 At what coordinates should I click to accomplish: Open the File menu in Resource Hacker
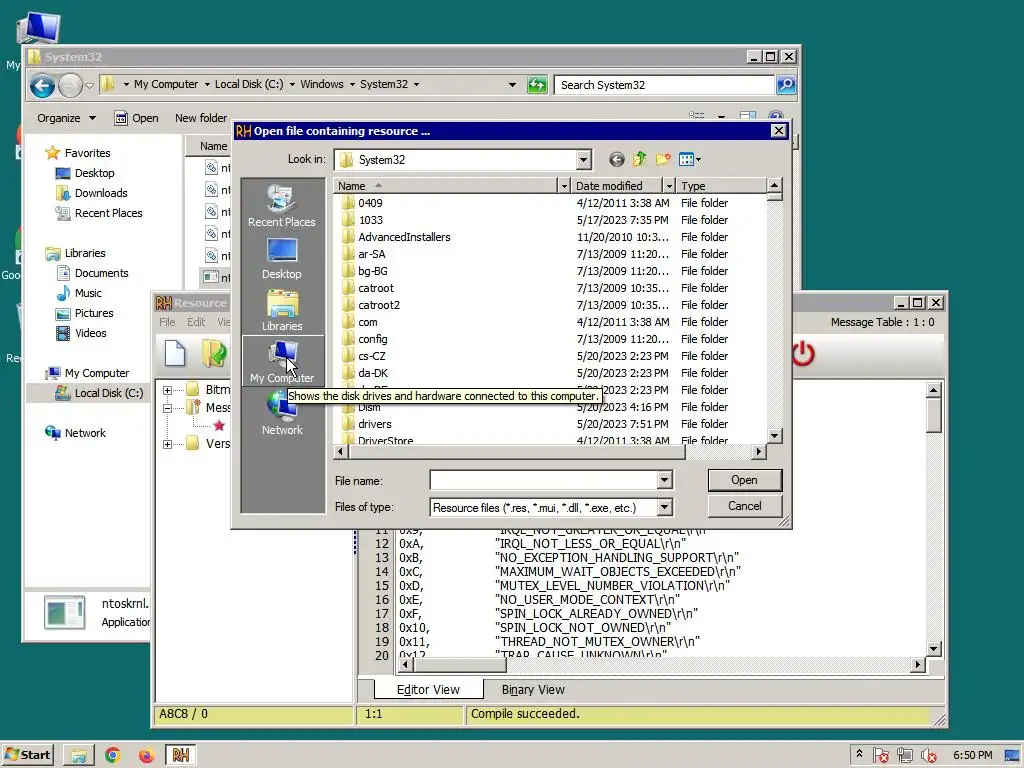click(x=167, y=322)
